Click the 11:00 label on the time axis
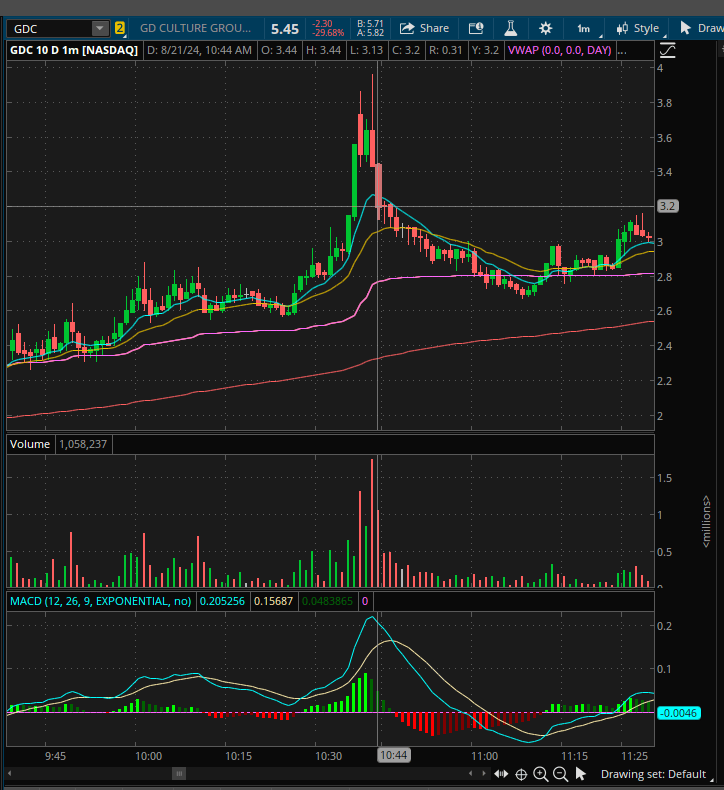Screen dimensions: 724x790 click(485, 756)
